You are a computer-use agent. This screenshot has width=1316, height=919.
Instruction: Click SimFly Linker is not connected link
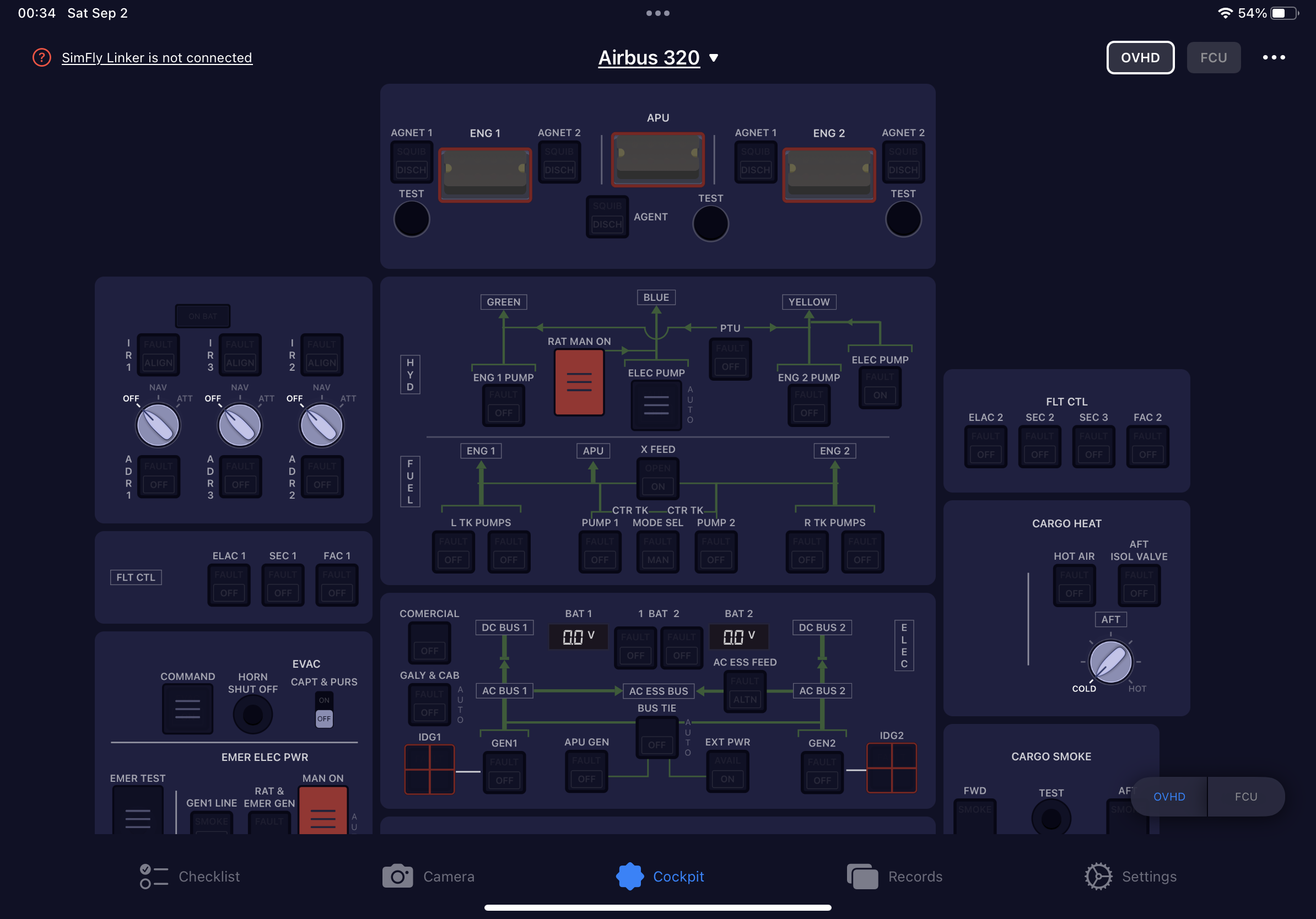(157, 57)
